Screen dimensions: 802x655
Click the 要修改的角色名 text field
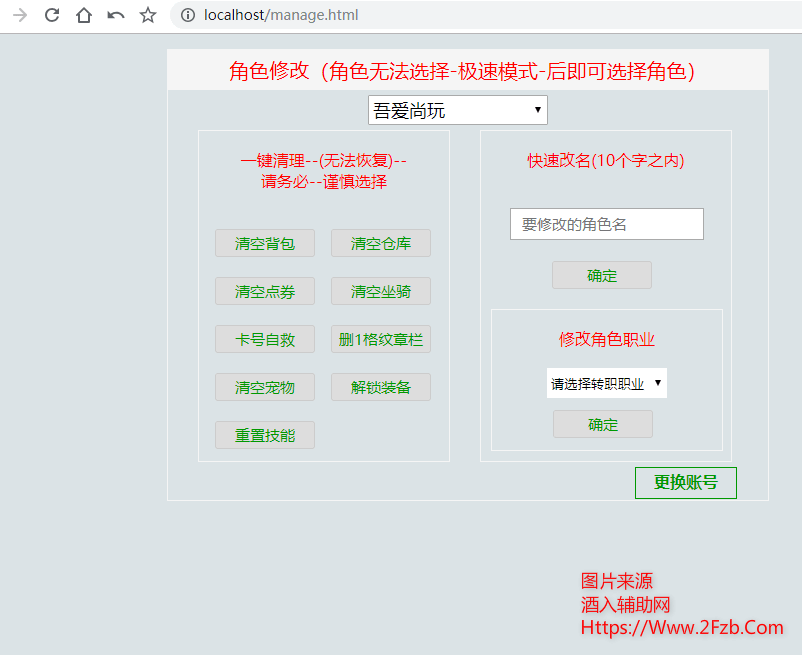click(x=606, y=224)
